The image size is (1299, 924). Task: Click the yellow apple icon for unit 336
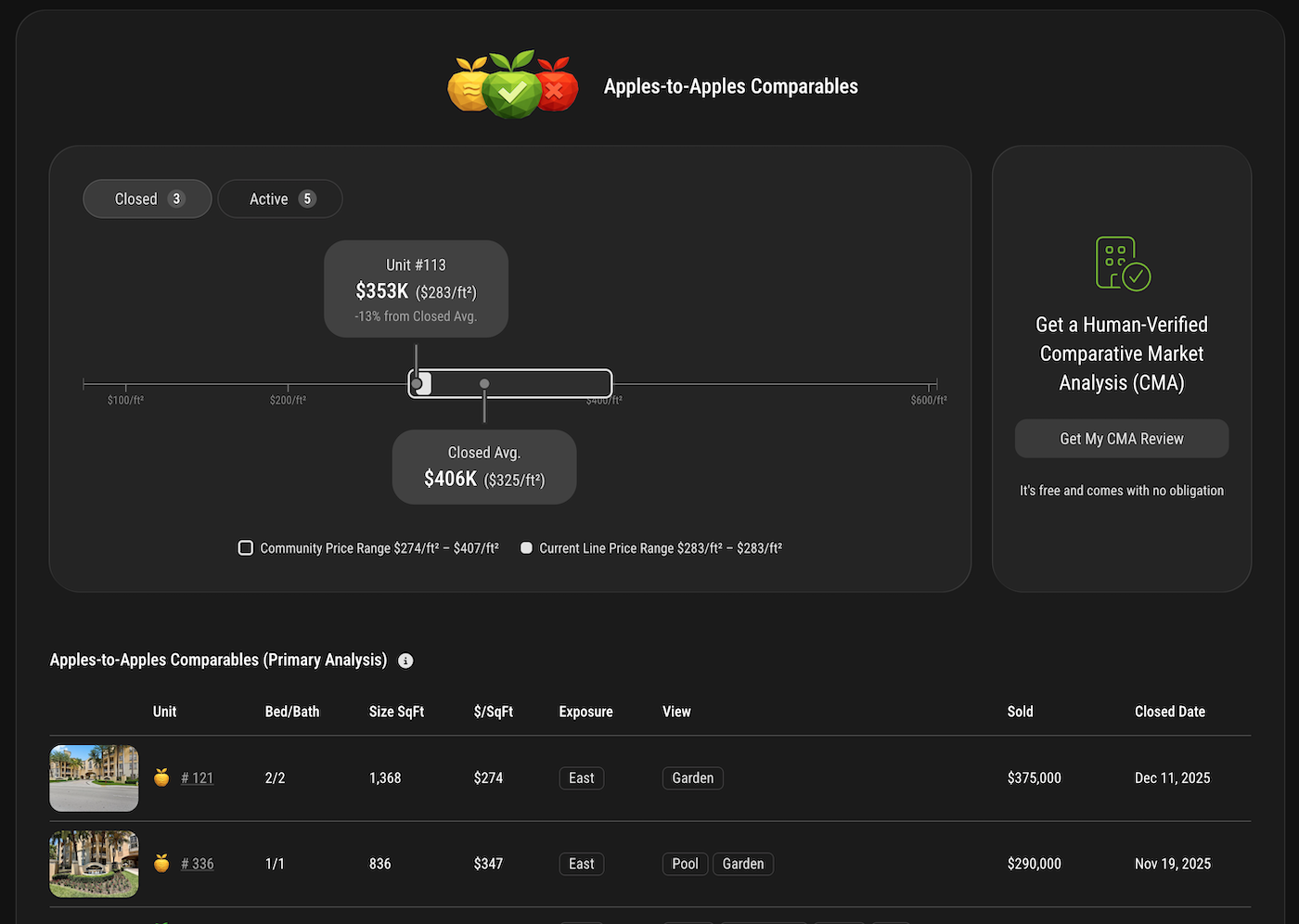point(161,863)
